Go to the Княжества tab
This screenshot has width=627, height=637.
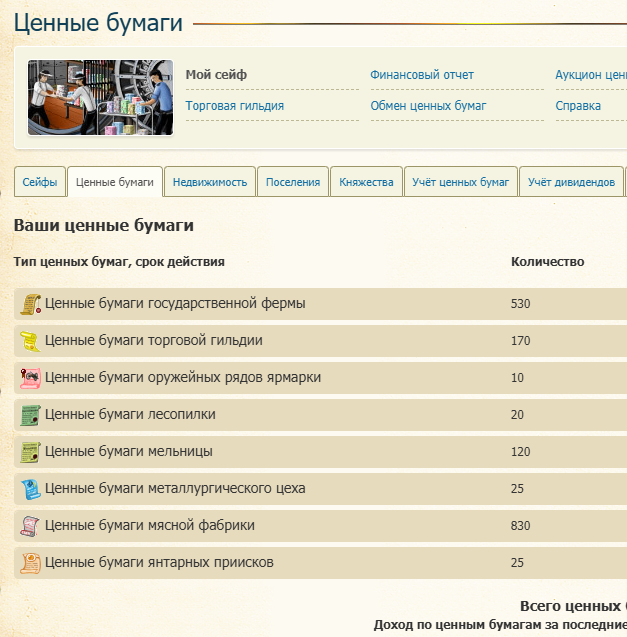click(366, 182)
